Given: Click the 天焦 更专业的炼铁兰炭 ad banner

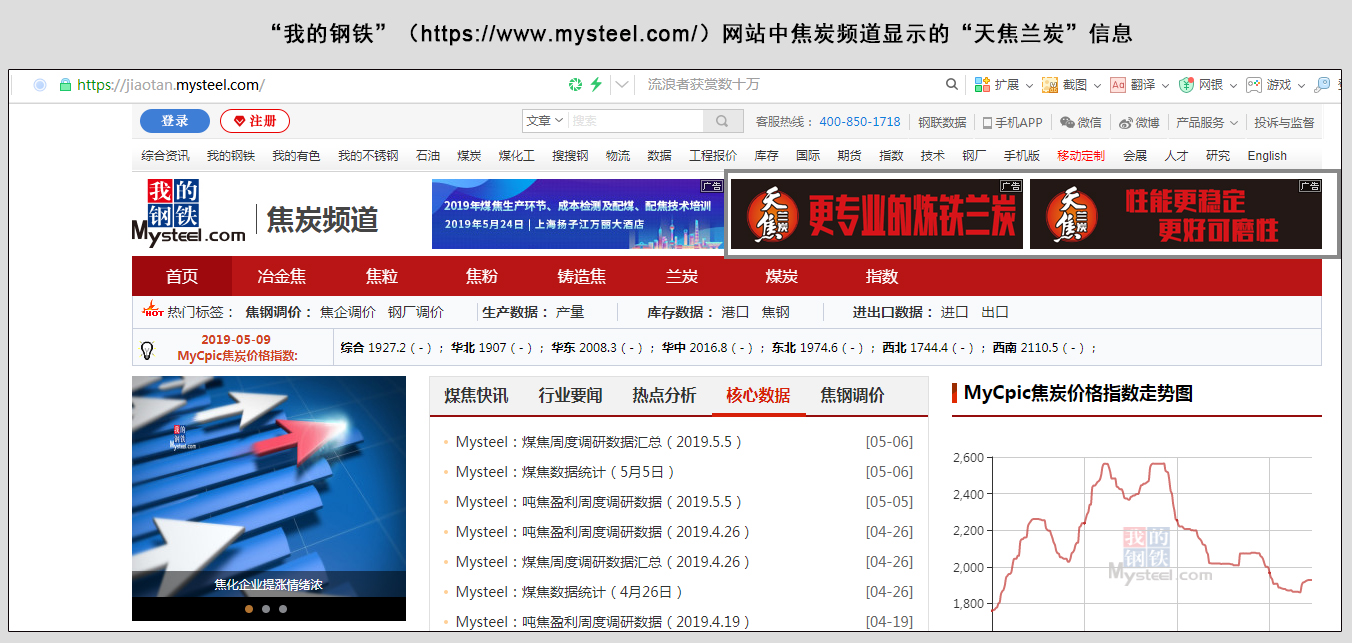Looking at the screenshot, I should pos(877,214).
